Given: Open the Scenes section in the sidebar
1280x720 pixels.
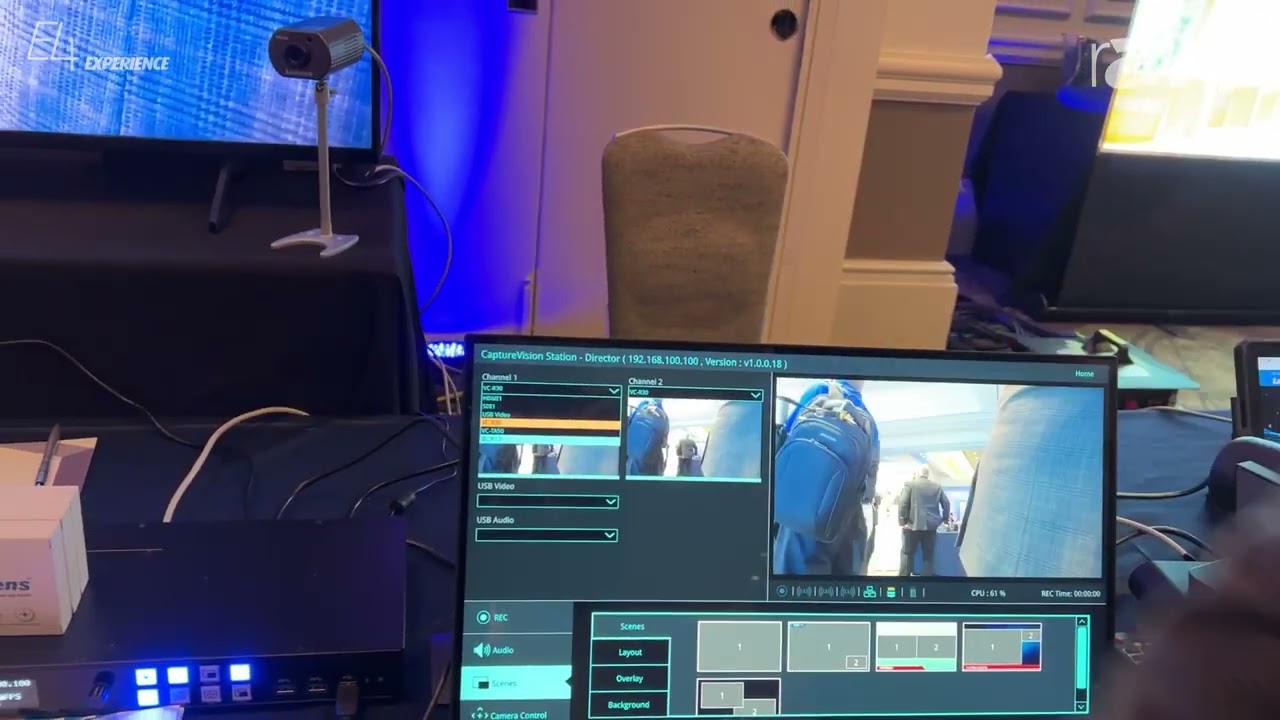Looking at the screenshot, I should (516, 683).
